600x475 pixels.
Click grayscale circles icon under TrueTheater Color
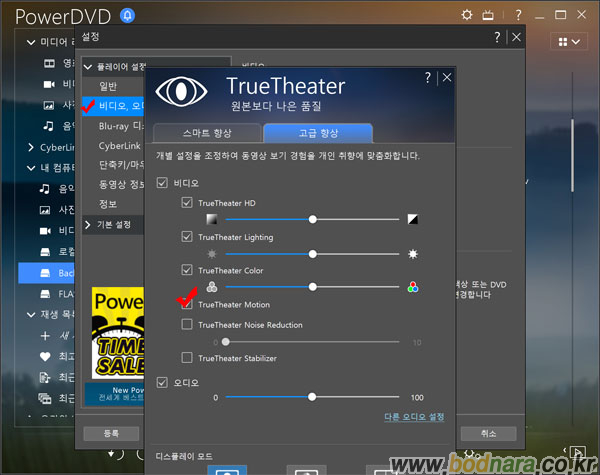pos(212,287)
